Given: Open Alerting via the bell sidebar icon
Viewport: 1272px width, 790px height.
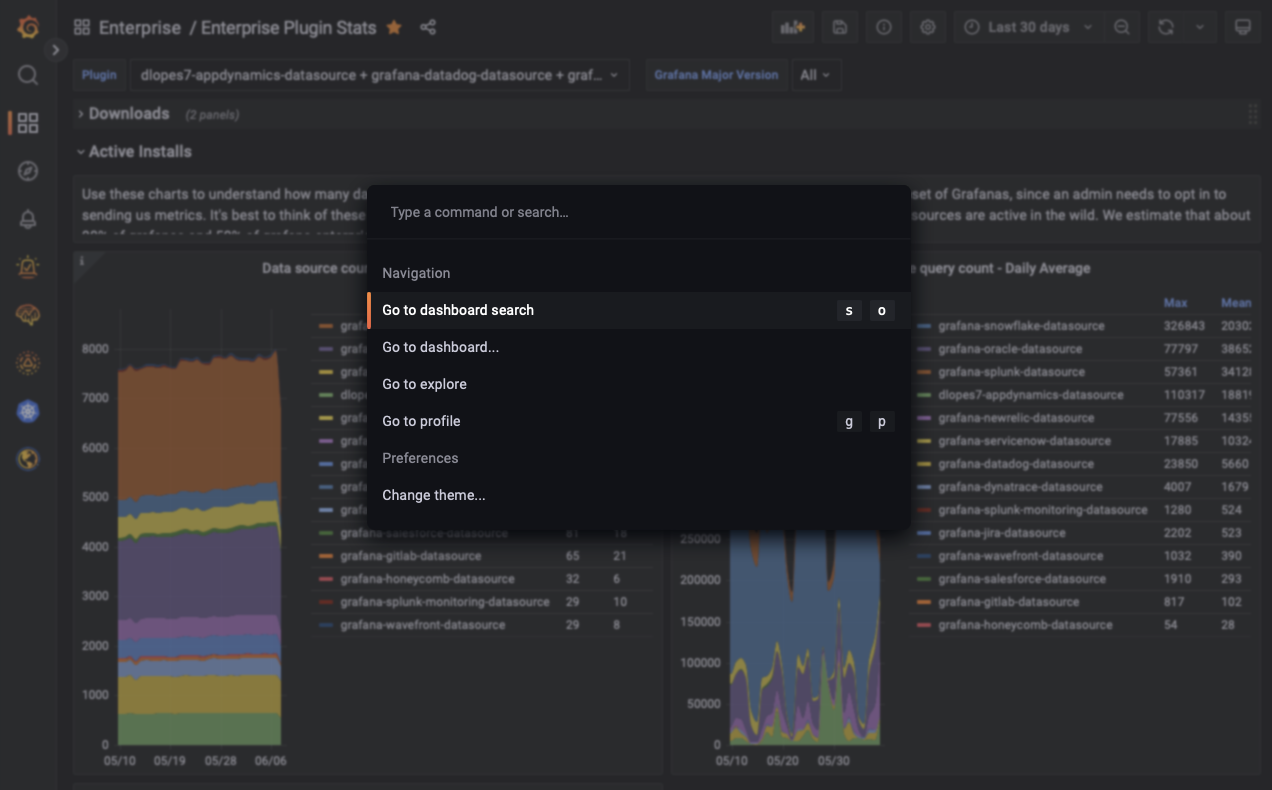Looking at the screenshot, I should coord(28,219).
